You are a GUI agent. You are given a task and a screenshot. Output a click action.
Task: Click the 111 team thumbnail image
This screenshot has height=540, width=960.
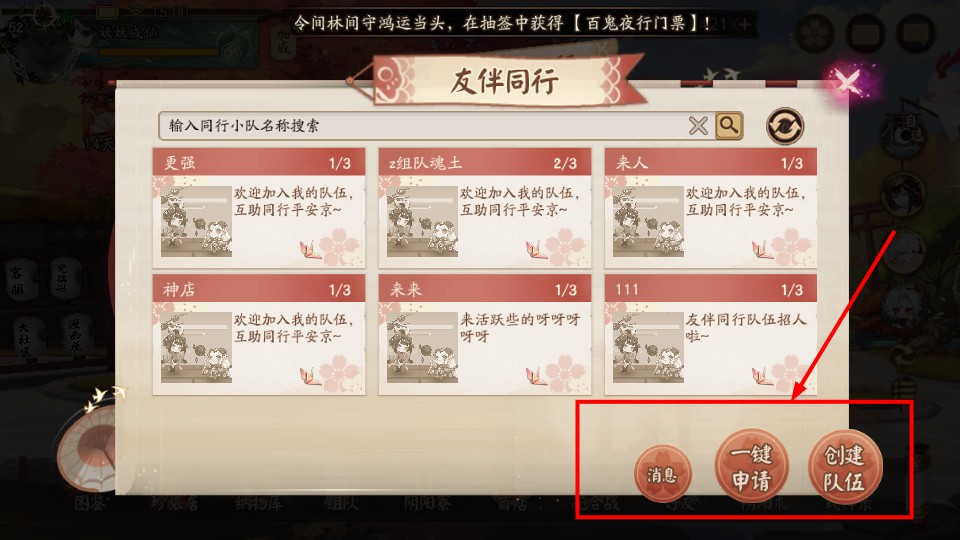click(x=648, y=348)
